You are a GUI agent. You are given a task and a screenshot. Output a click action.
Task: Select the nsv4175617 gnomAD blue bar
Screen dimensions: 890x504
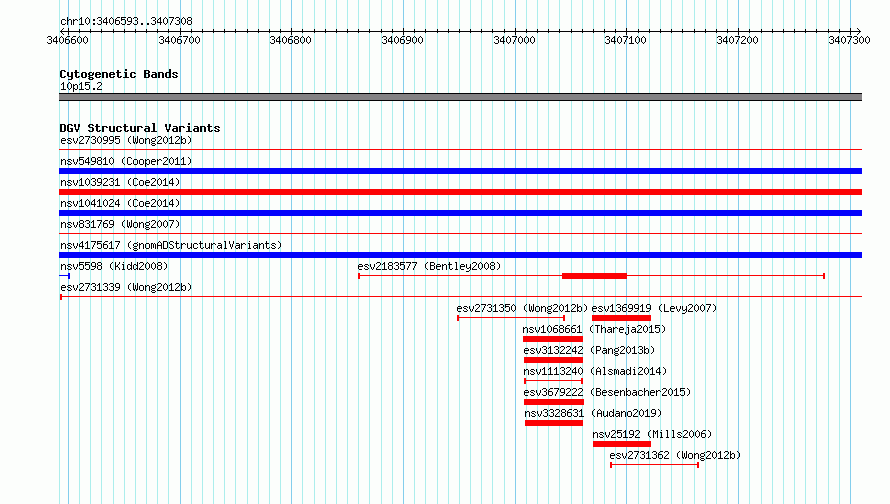[x=460, y=255]
